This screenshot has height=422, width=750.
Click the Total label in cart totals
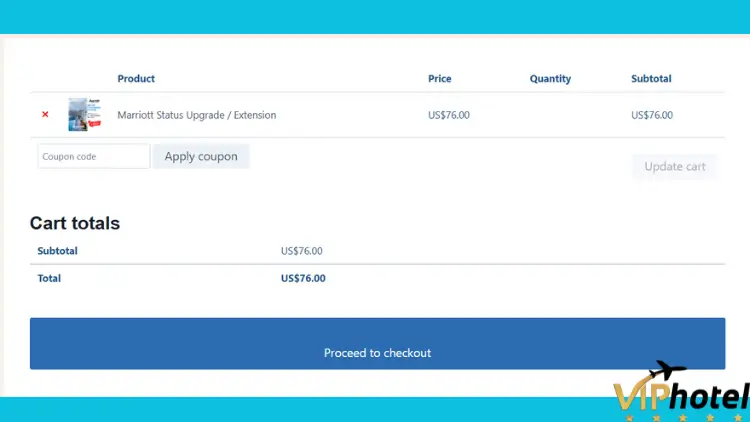point(49,278)
